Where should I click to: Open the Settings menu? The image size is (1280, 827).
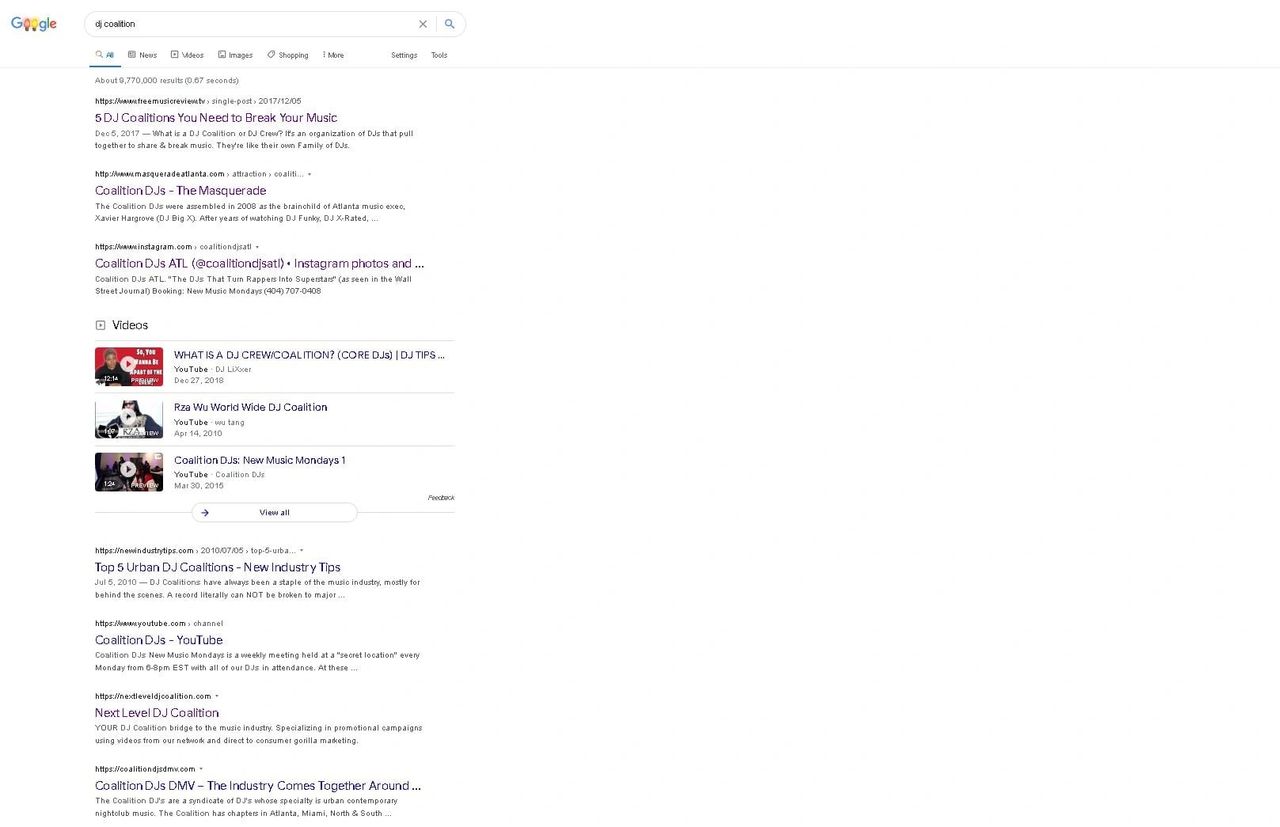[x=404, y=55]
